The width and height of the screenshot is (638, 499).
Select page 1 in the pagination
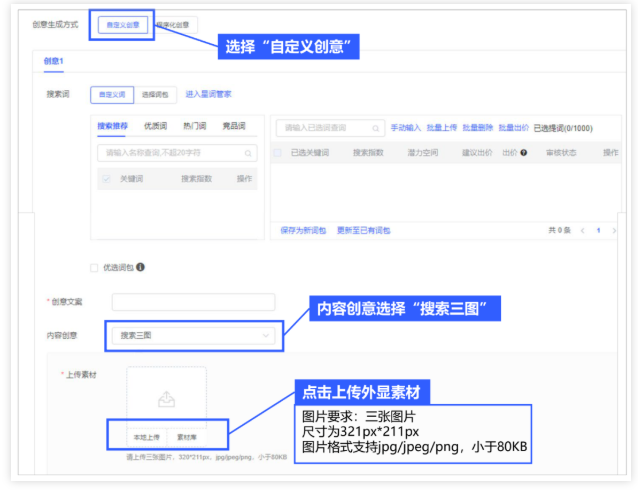(599, 231)
